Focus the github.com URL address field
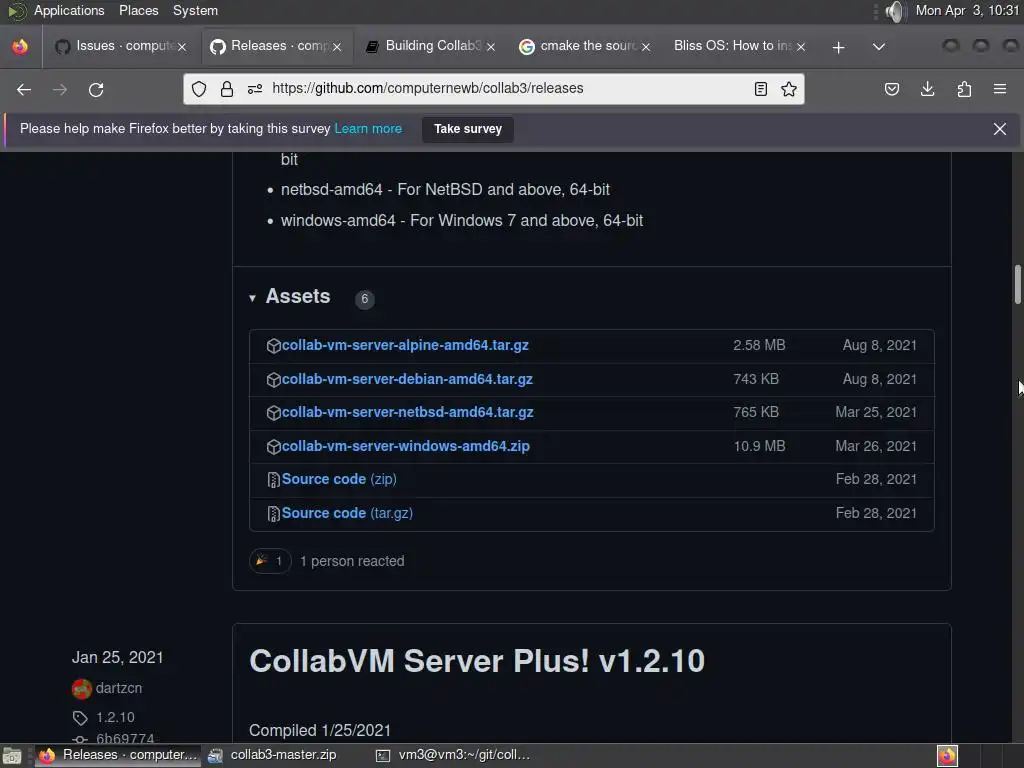 coord(496,89)
